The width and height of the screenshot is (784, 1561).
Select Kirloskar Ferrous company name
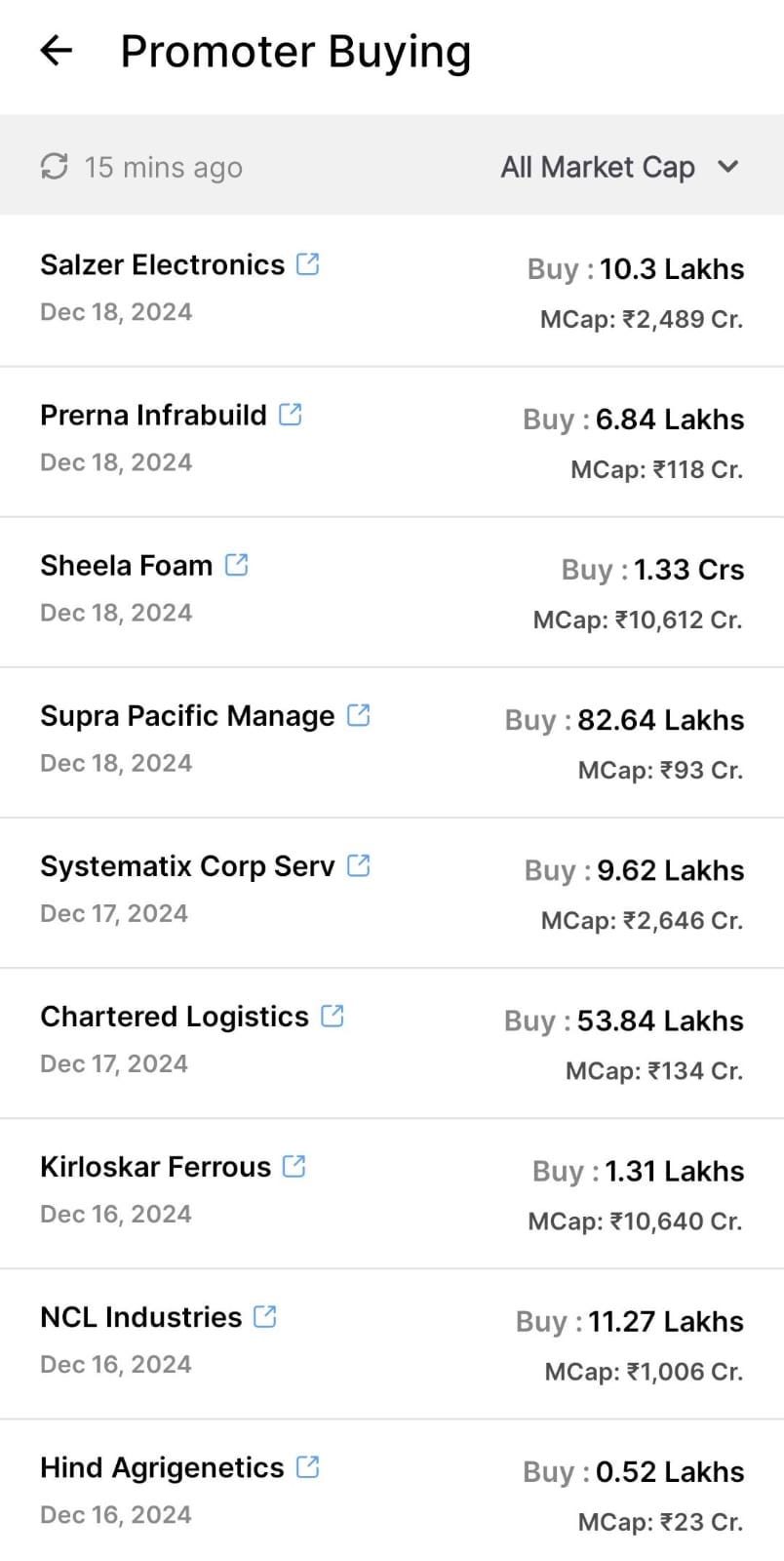click(x=155, y=1167)
